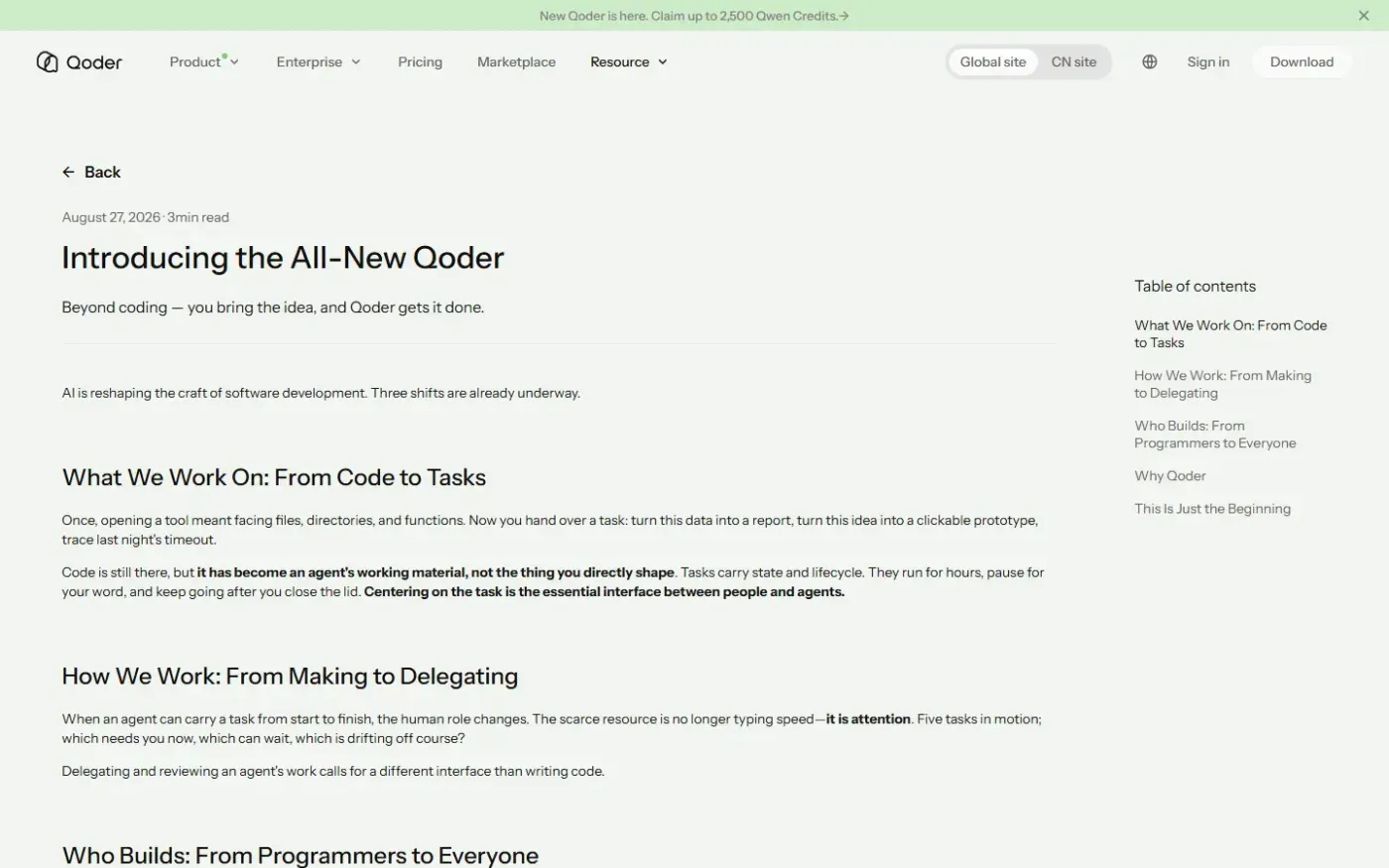Click Sign in

[x=1207, y=62]
